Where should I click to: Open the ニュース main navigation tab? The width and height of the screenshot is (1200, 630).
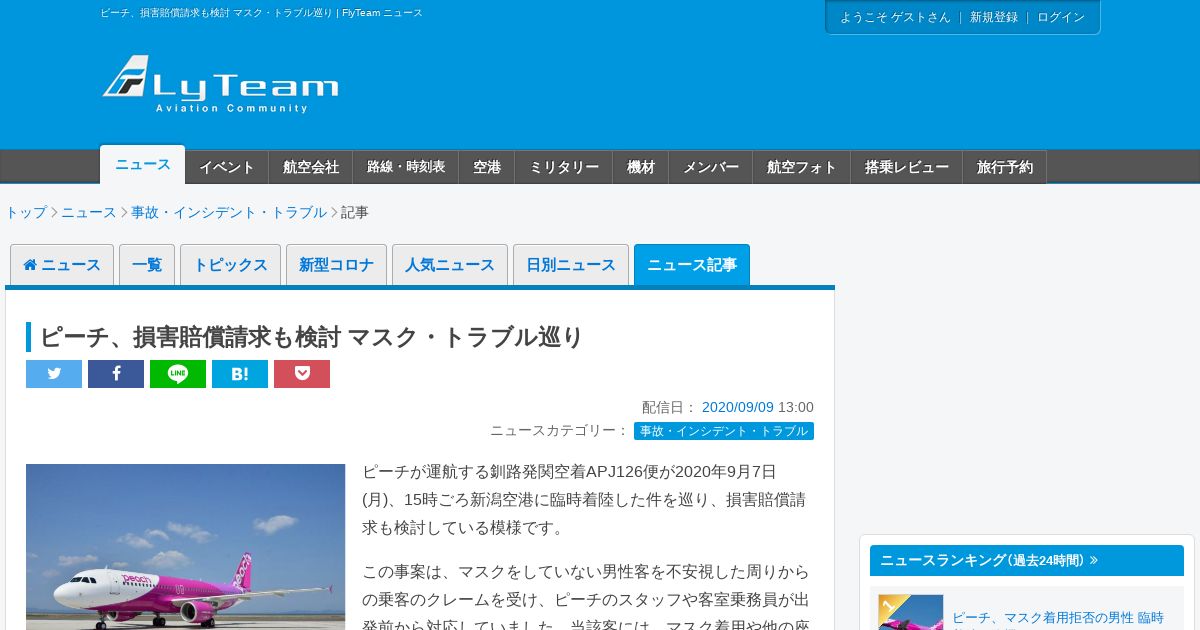click(x=142, y=165)
